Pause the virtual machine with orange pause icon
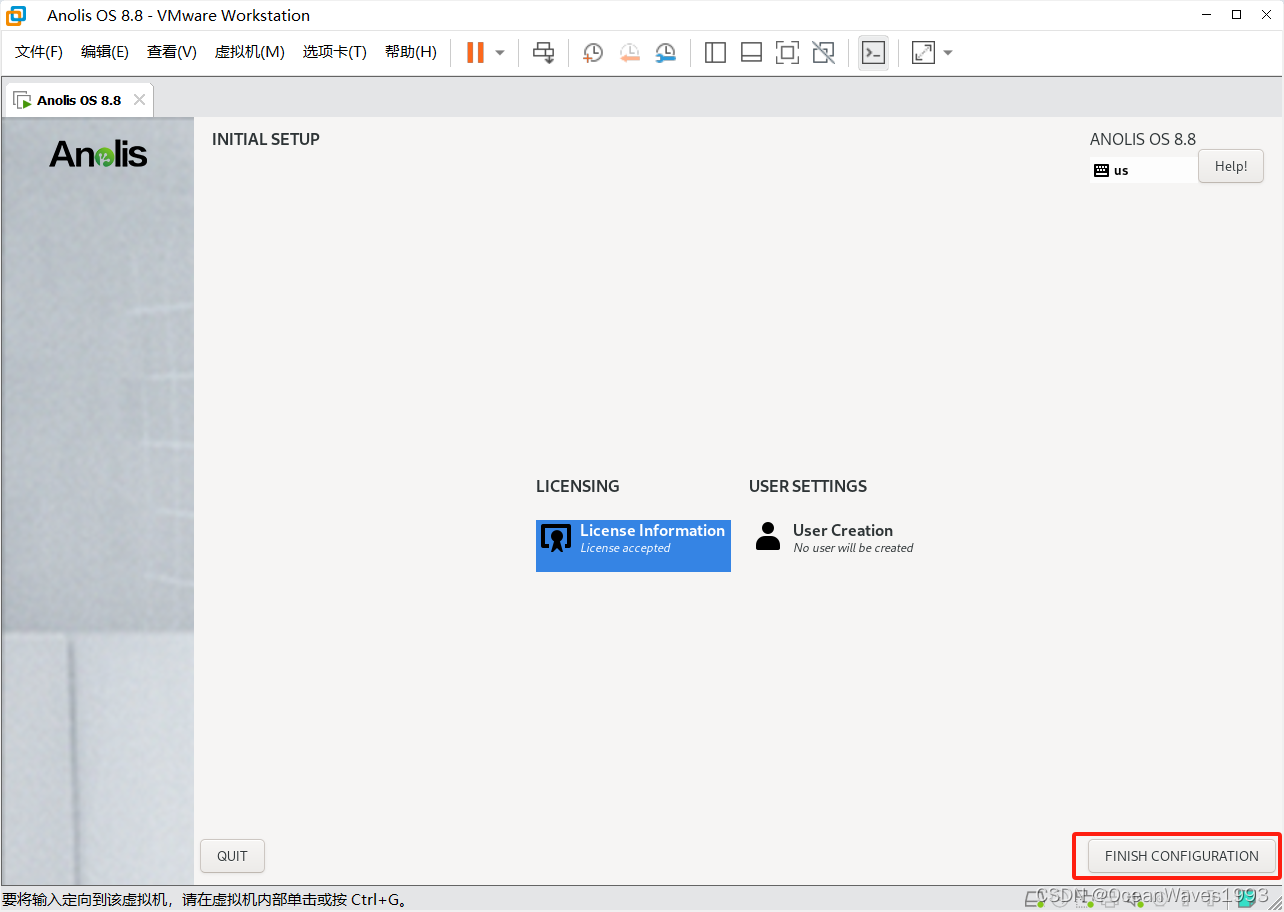Screen dimensions: 1284x912 [x=475, y=52]
